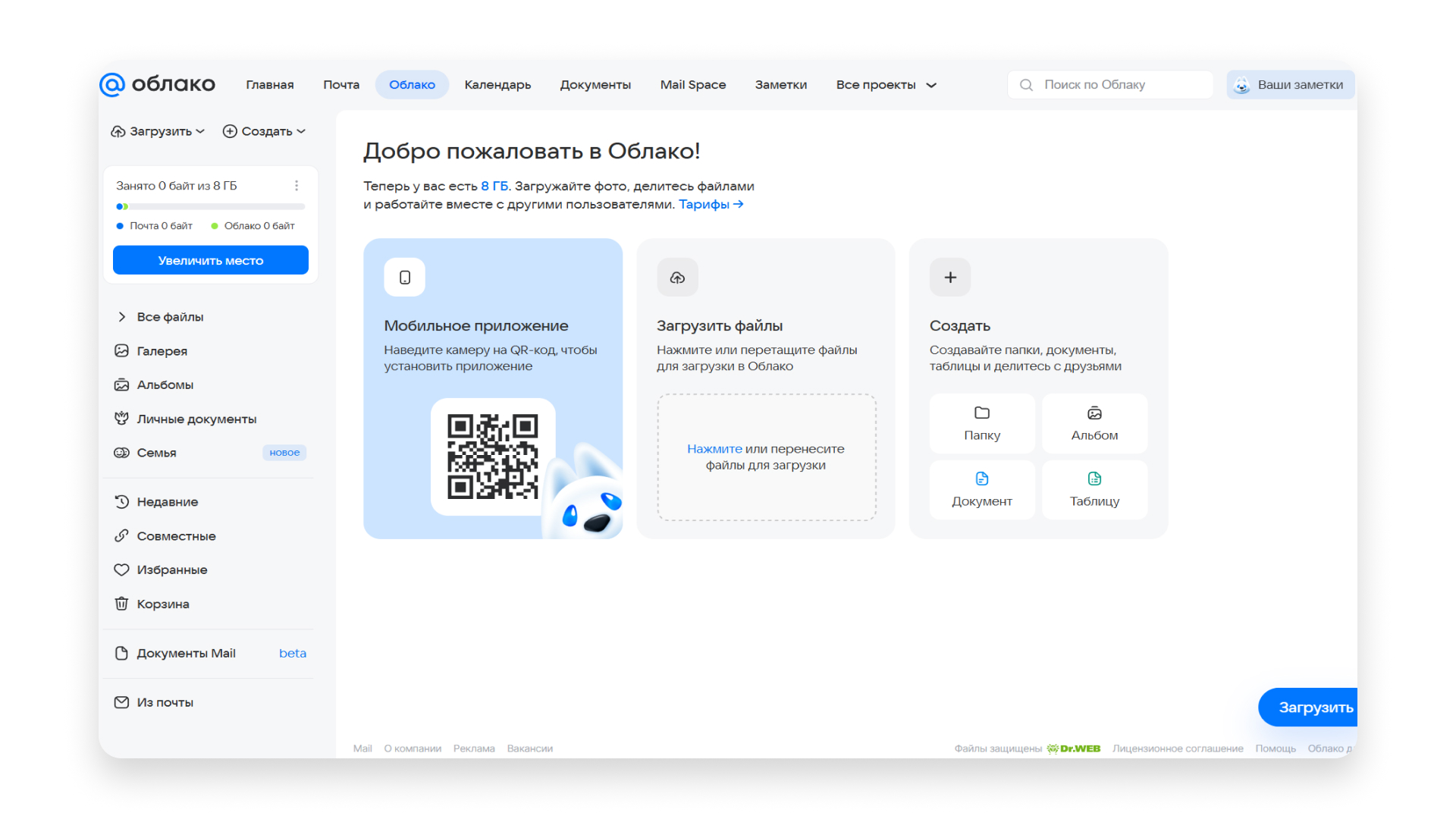Click the Корзина trash icon
This screenshot has height=819, width=1456.
[x=121, y=604]
